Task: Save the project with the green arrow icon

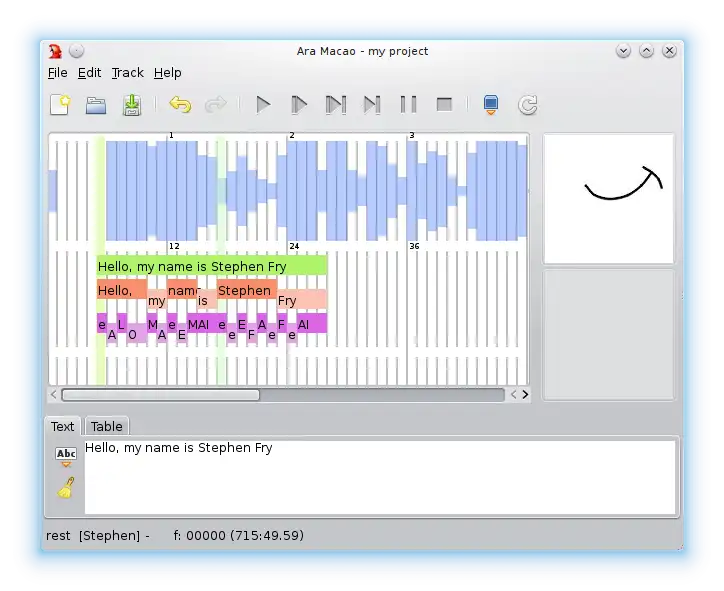Action: click(x=132, y=105)
